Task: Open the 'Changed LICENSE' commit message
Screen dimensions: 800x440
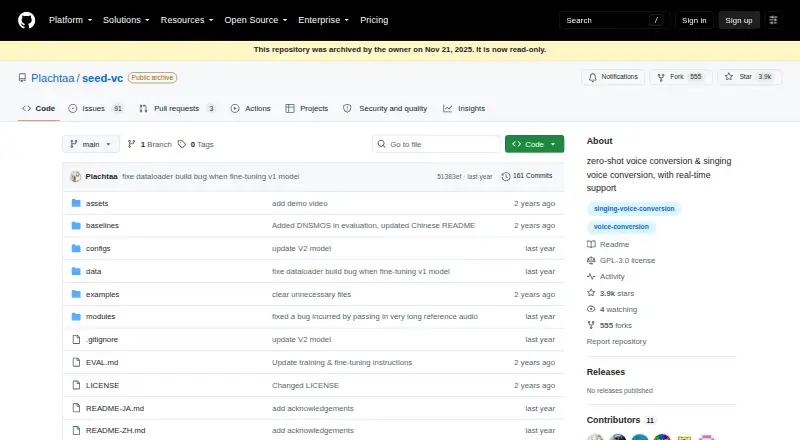Action: point(305,385)
